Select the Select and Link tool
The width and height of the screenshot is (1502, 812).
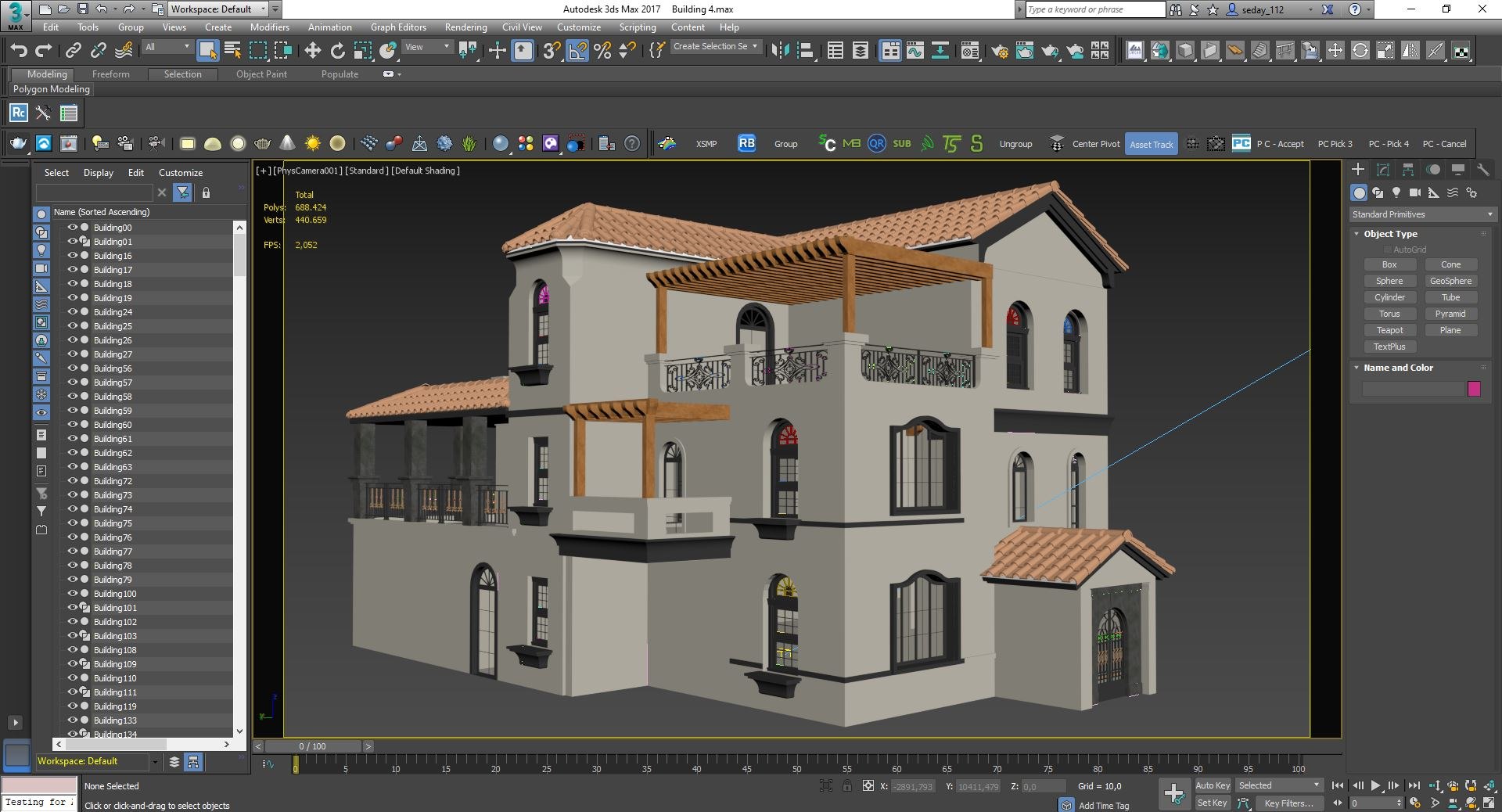click(73, 51)
